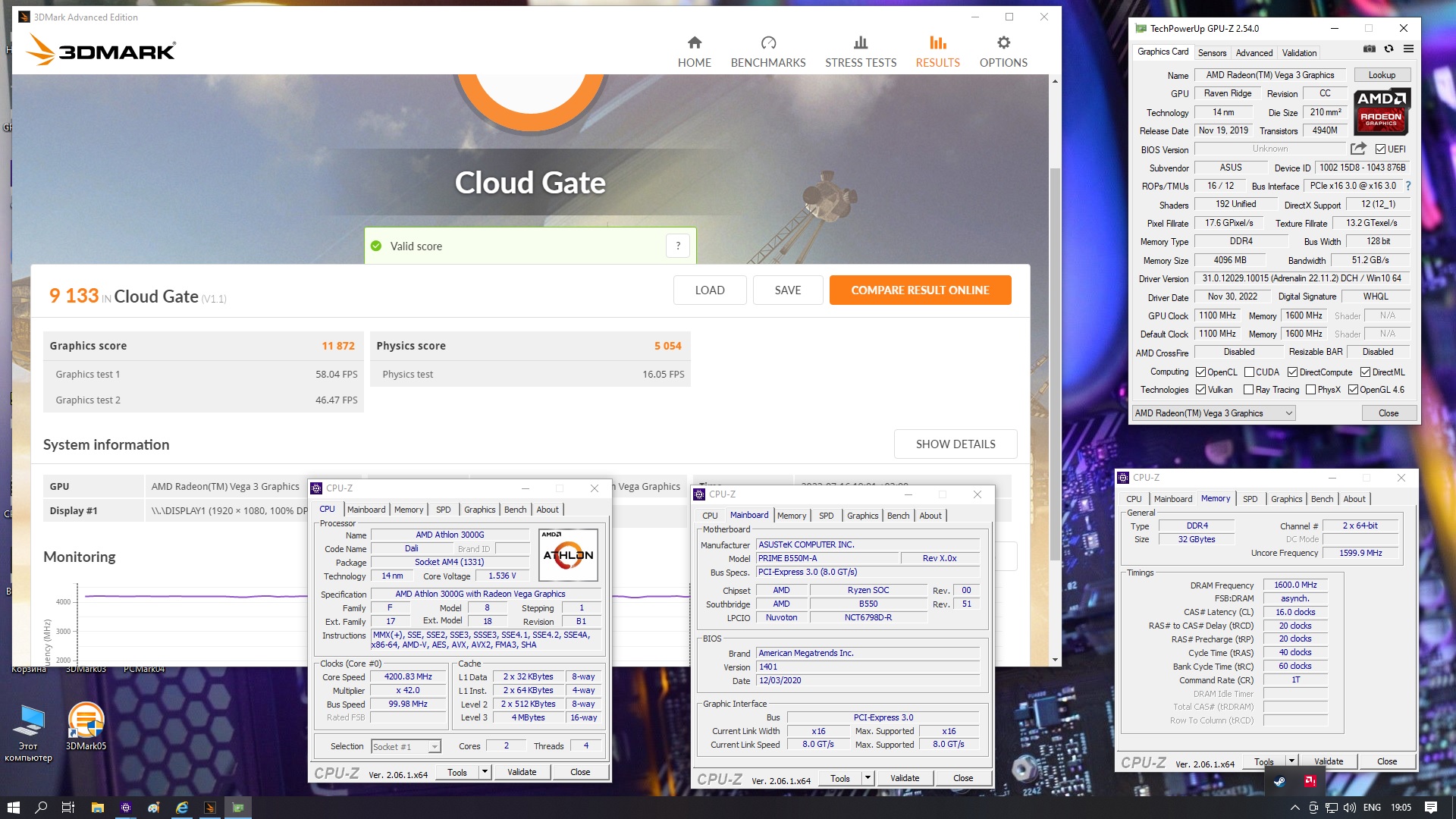This screenshot has height=819, width=1456.
Task: Switch to GPU-Z via taskbar icon
Action: (x=238, y=808)
